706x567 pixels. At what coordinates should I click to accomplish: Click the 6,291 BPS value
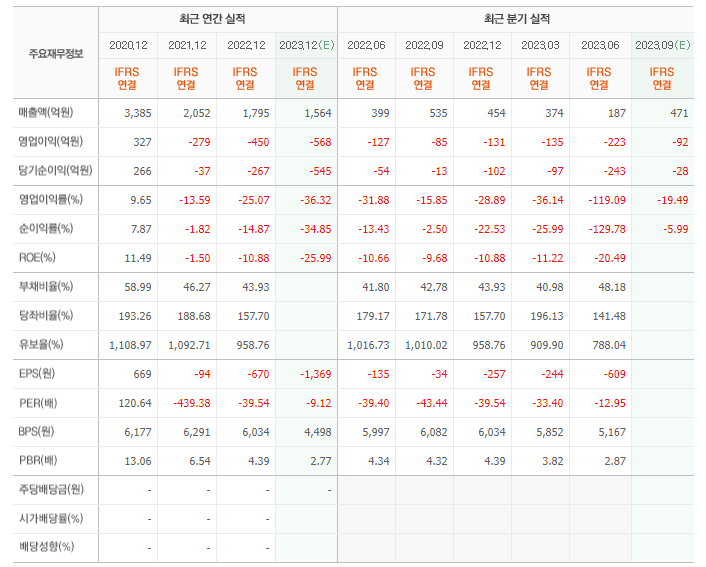197,432
